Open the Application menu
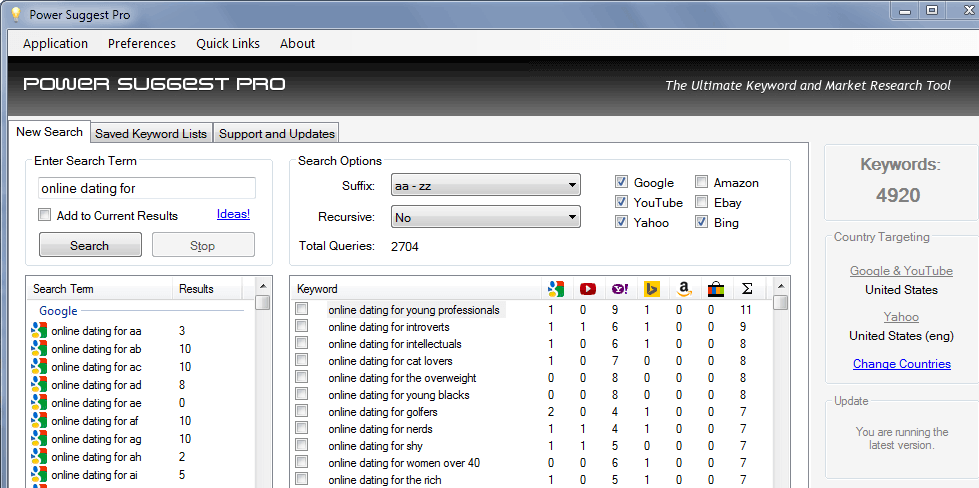 [x=56, y=44]
